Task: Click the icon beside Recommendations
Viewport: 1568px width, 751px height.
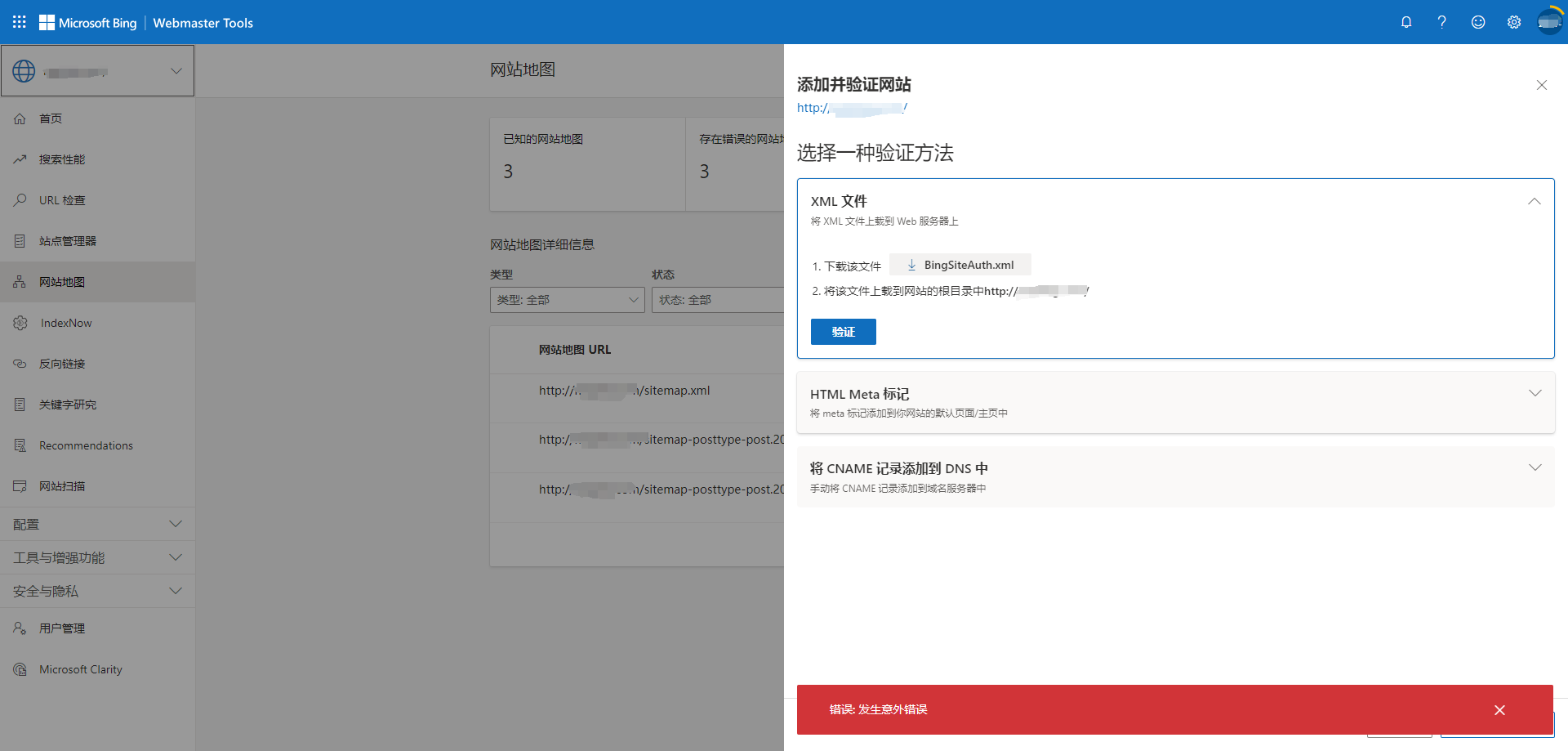Action: [x=20, y=445]
